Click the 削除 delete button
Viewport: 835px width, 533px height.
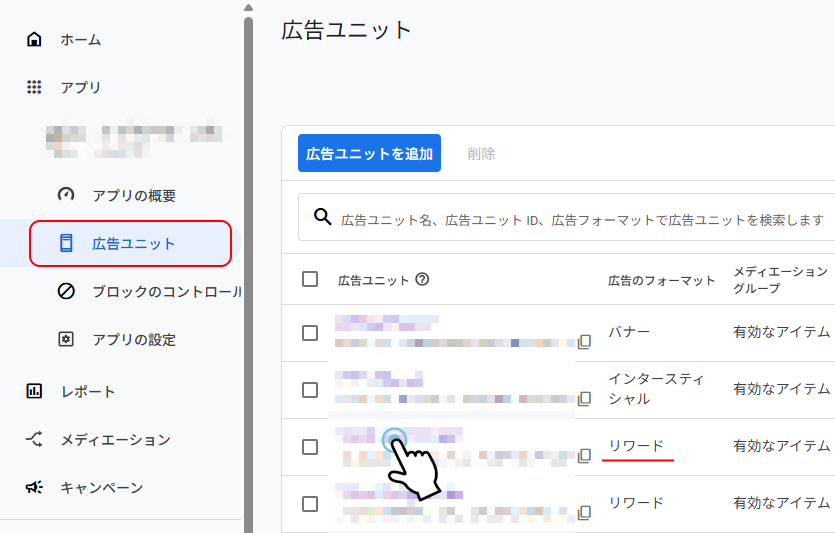tap(481, 154)
